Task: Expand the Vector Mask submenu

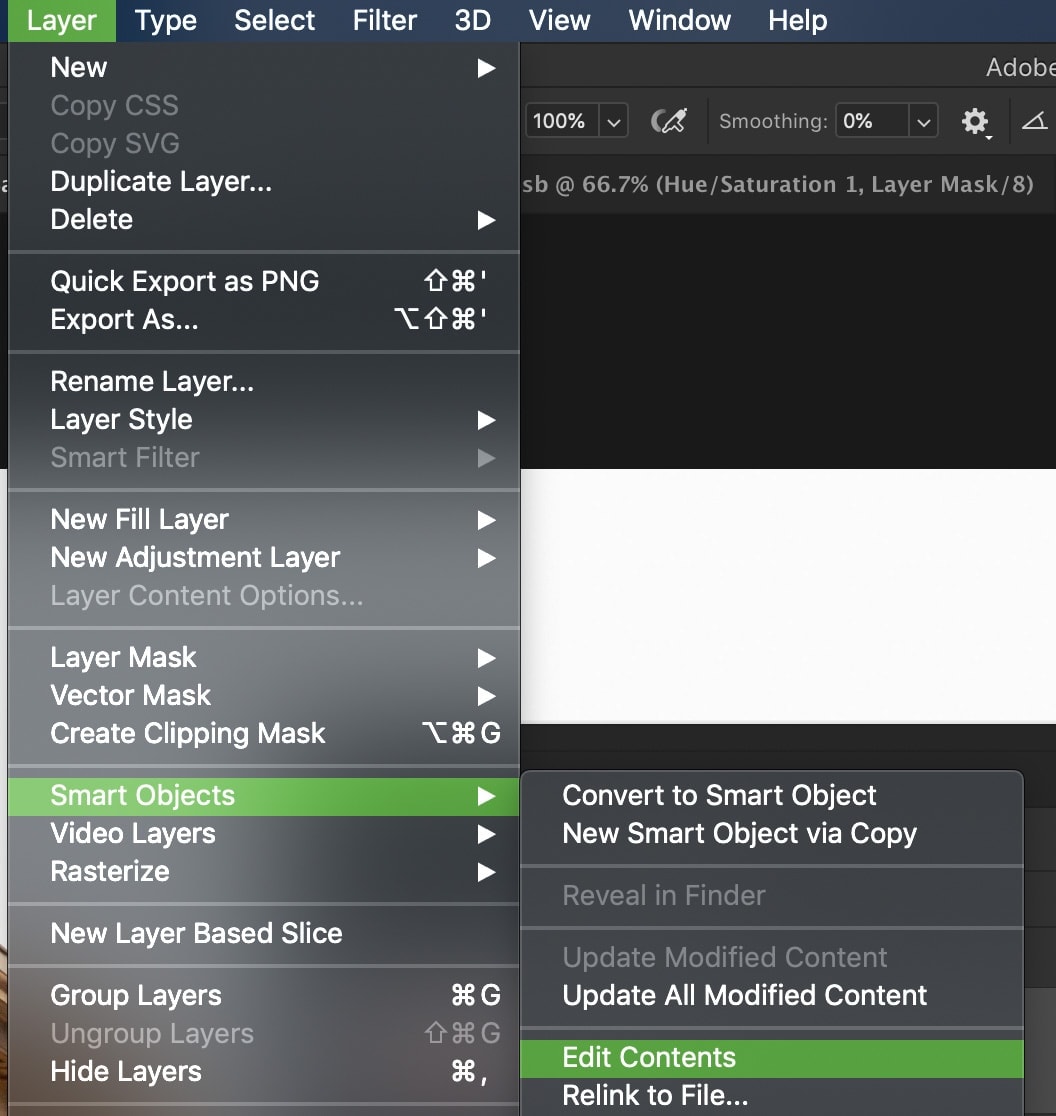Action: click(264, 695)
